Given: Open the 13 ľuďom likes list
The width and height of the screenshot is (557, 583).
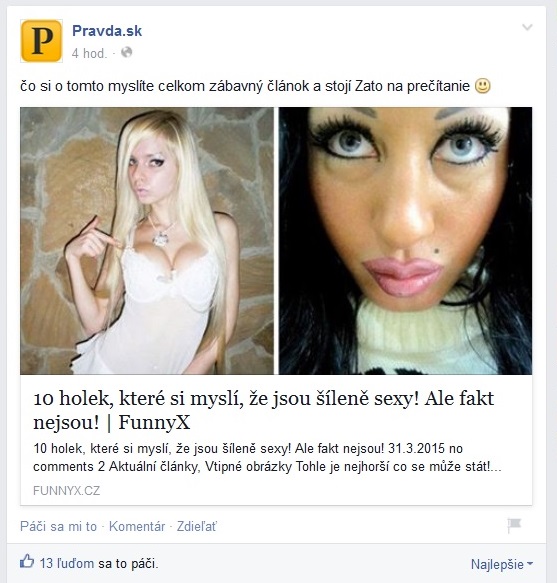Looking at the screenshot, I should (x=67, y=563).
